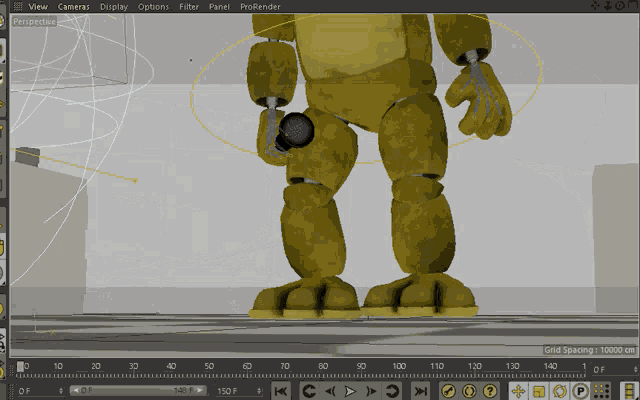Click the yellow spline handle endpoint
This screenshot has height=400, width=640.
click(136, 180)
